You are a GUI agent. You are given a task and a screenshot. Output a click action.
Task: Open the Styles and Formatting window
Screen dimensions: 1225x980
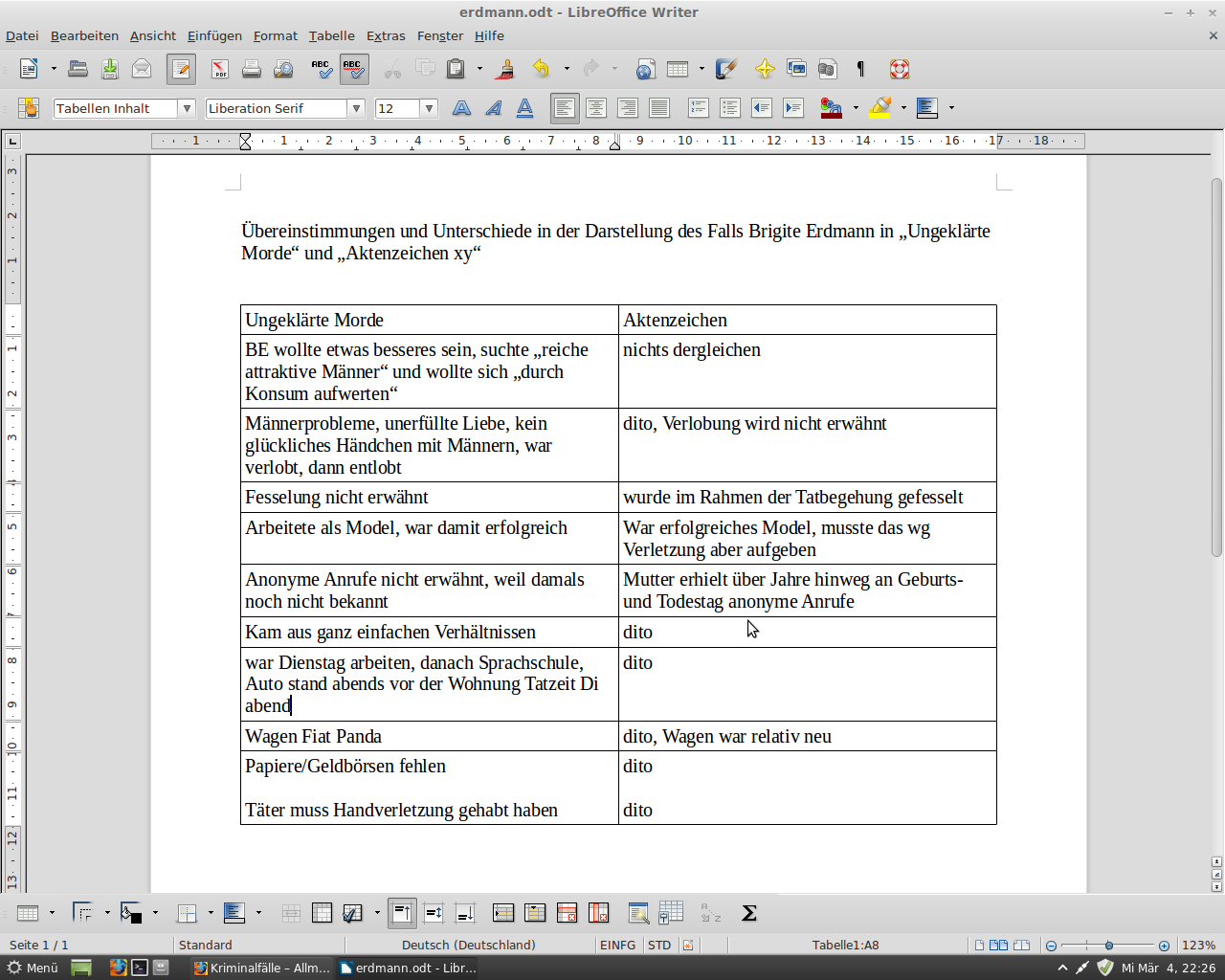[x=29, y=108]
